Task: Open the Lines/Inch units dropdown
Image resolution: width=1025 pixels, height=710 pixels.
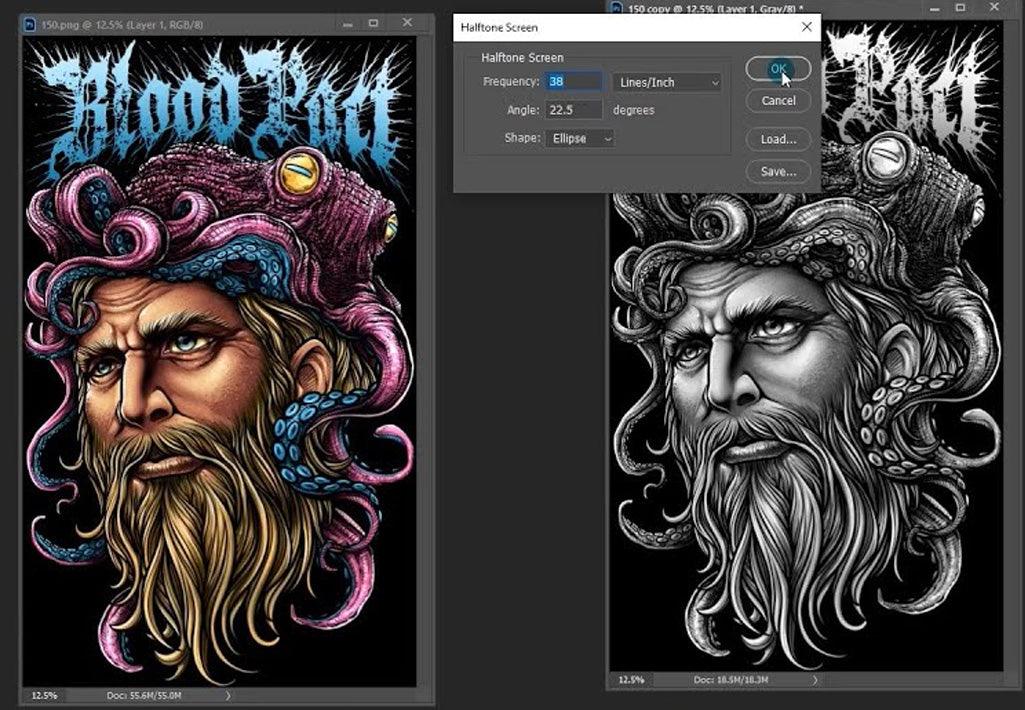Action: click(667, 82)
